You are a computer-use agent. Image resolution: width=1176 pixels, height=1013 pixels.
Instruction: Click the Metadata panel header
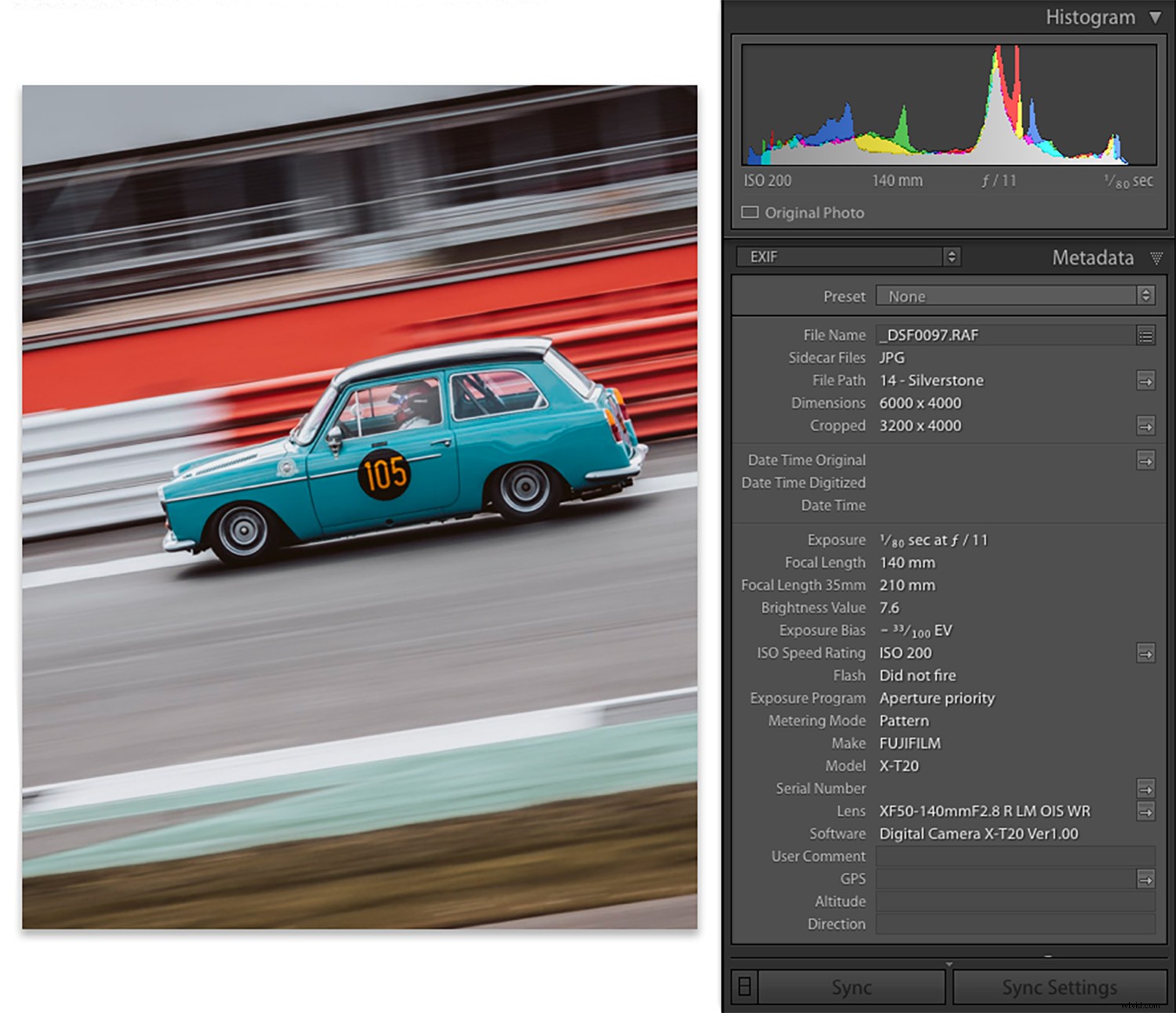(x=1094, y=258)
